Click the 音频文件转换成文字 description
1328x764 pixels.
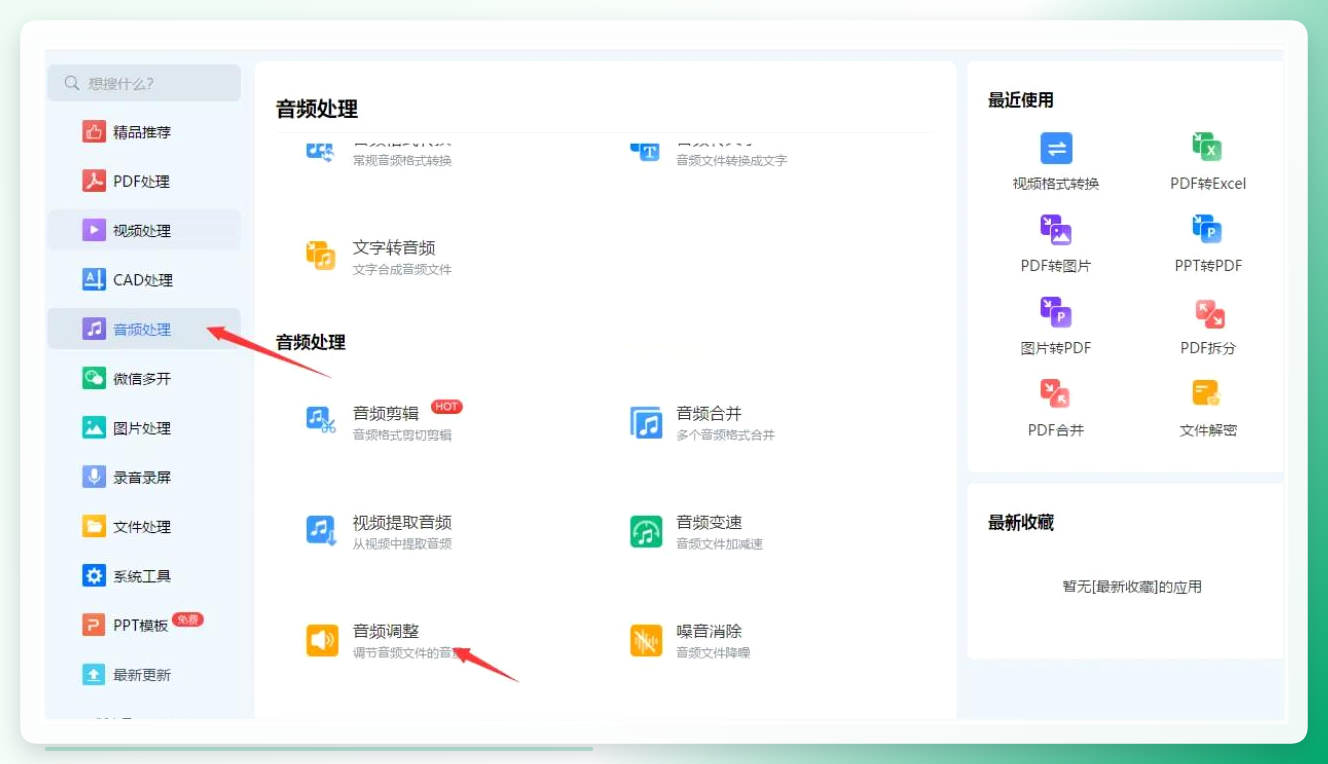pyautogui.click(x=732, y=160)
